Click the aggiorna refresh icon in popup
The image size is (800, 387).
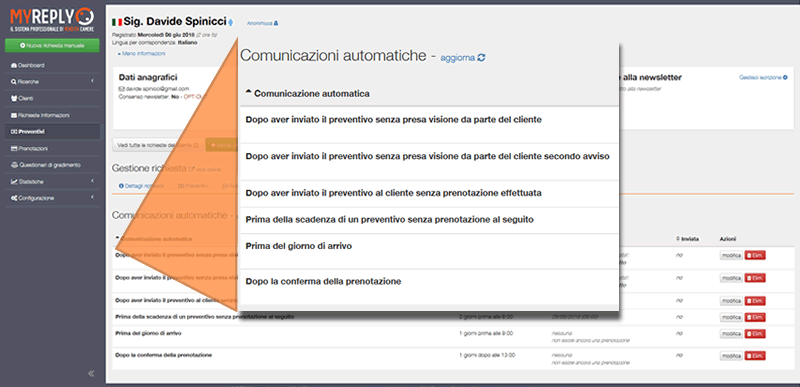pyautogui.click(x=481, y=58)
